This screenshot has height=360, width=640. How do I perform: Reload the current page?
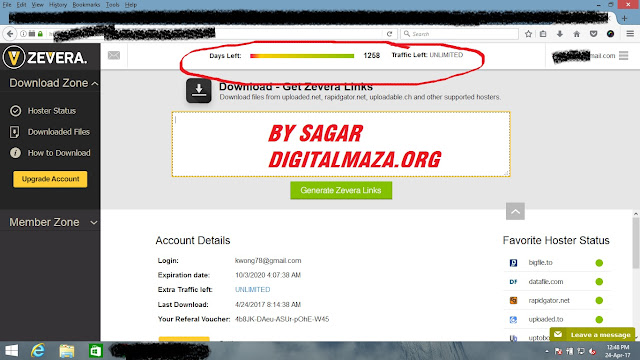click(x=389, y=34)
